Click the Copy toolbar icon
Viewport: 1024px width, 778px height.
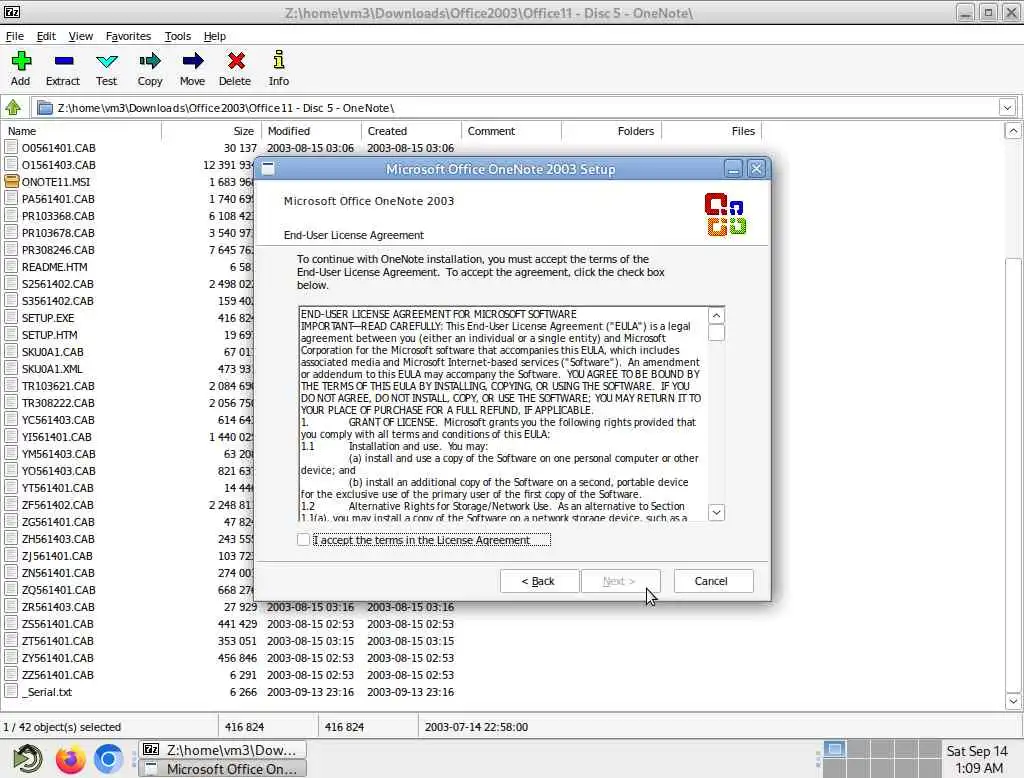click(x=150, y=61)
